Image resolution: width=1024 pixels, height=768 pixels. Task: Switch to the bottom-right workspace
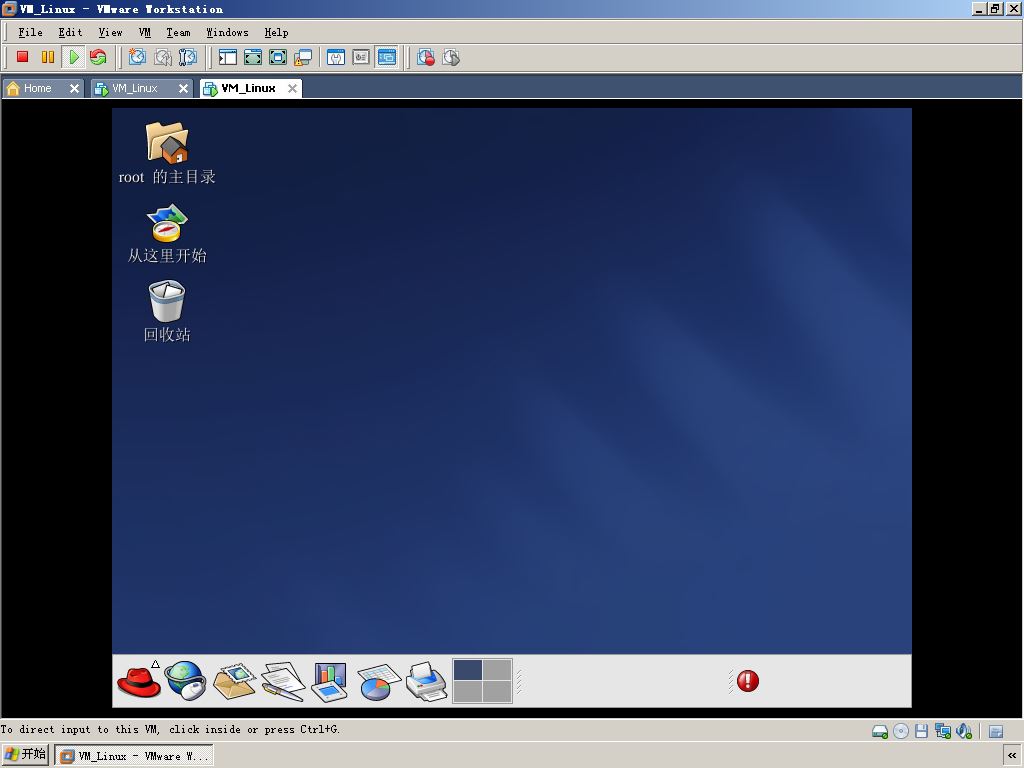pyautogui.click(x=497, y=692)
